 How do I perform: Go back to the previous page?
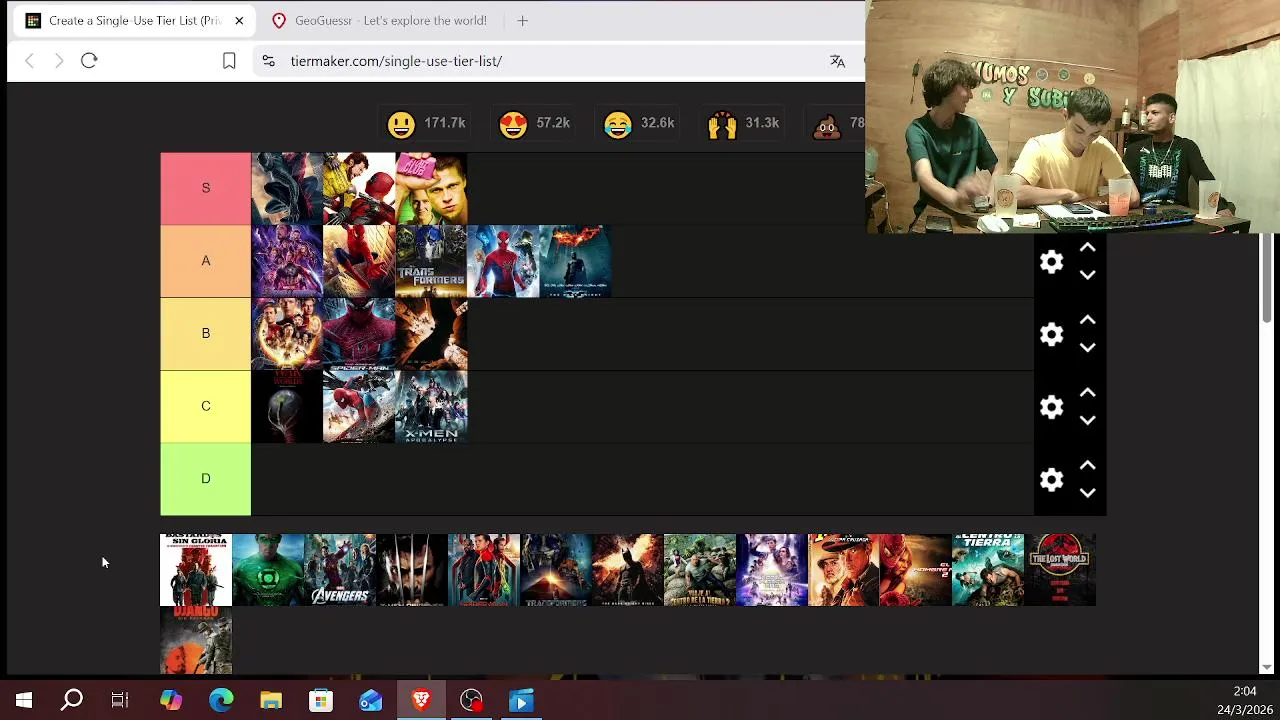pos(30,61)
